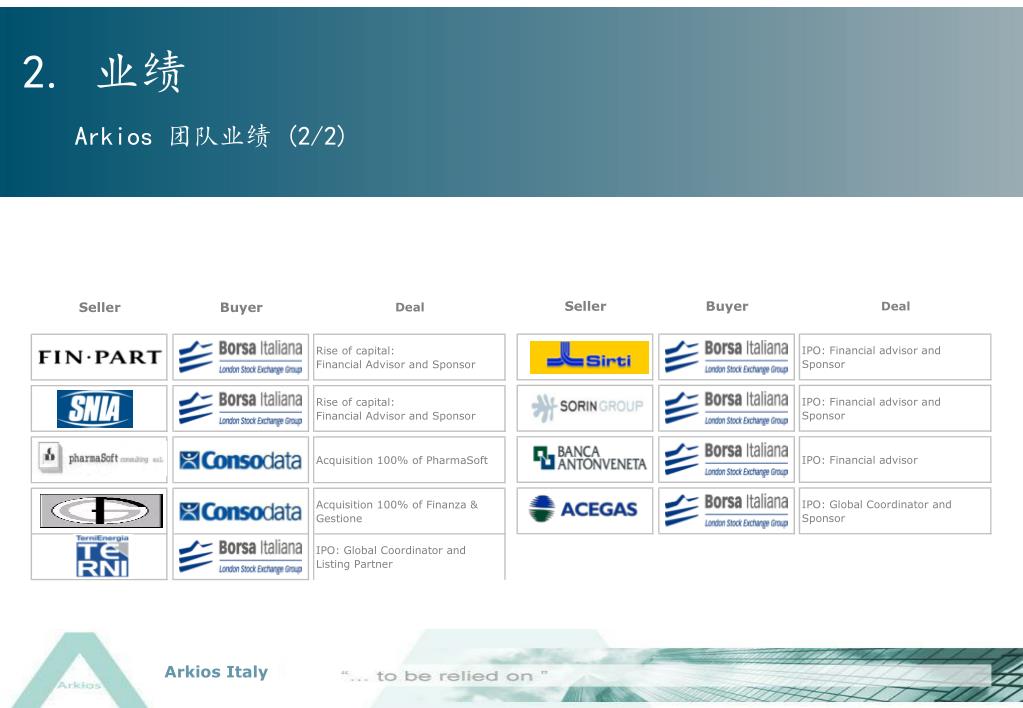The image size is (1023, 708).
Task: Select the SNIA seller logo
Action: click(x=95, y=408)
